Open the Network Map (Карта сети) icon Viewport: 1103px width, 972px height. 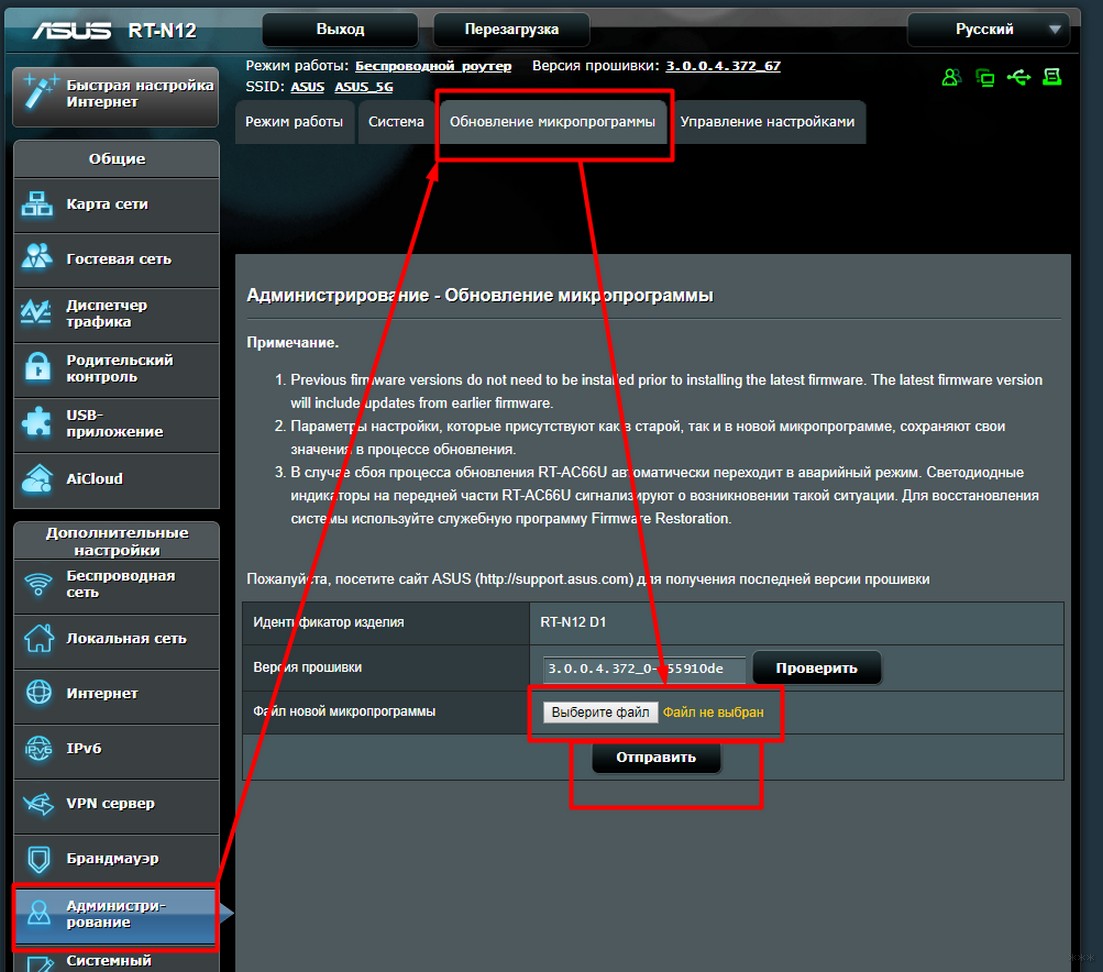tap(38, 204)
